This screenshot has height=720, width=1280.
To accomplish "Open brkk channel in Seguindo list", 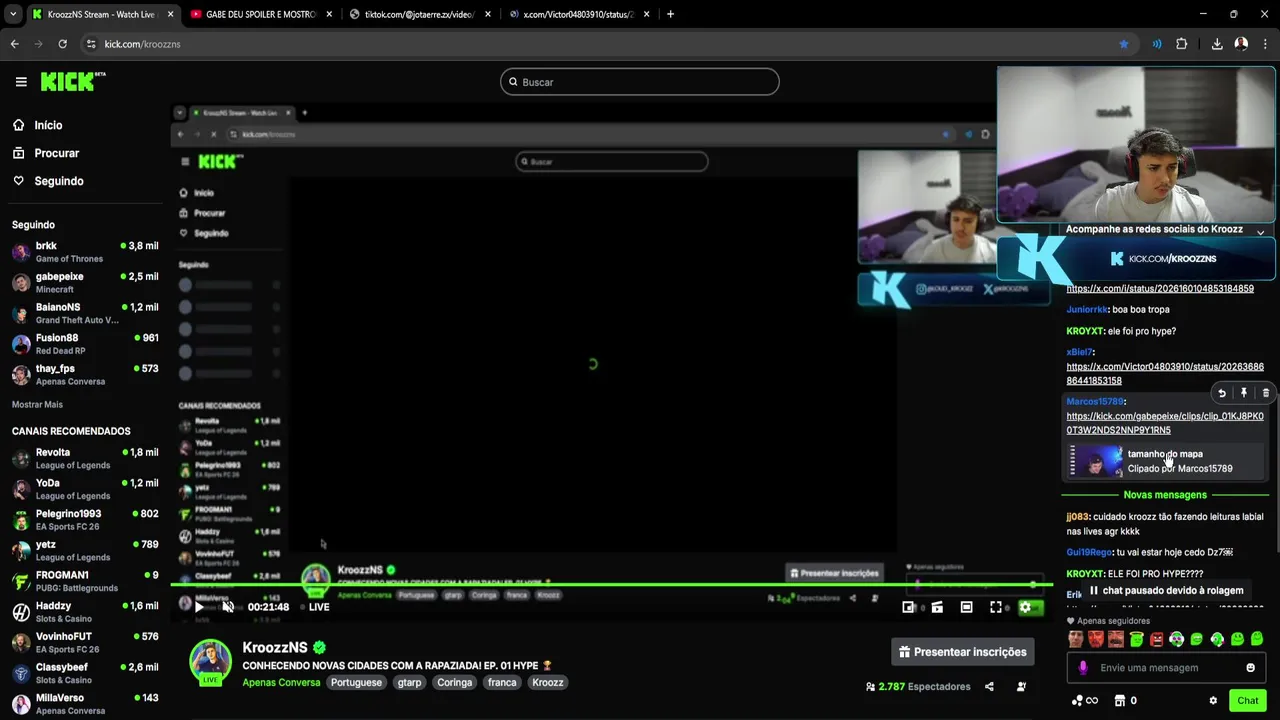I will coord(85,252).
